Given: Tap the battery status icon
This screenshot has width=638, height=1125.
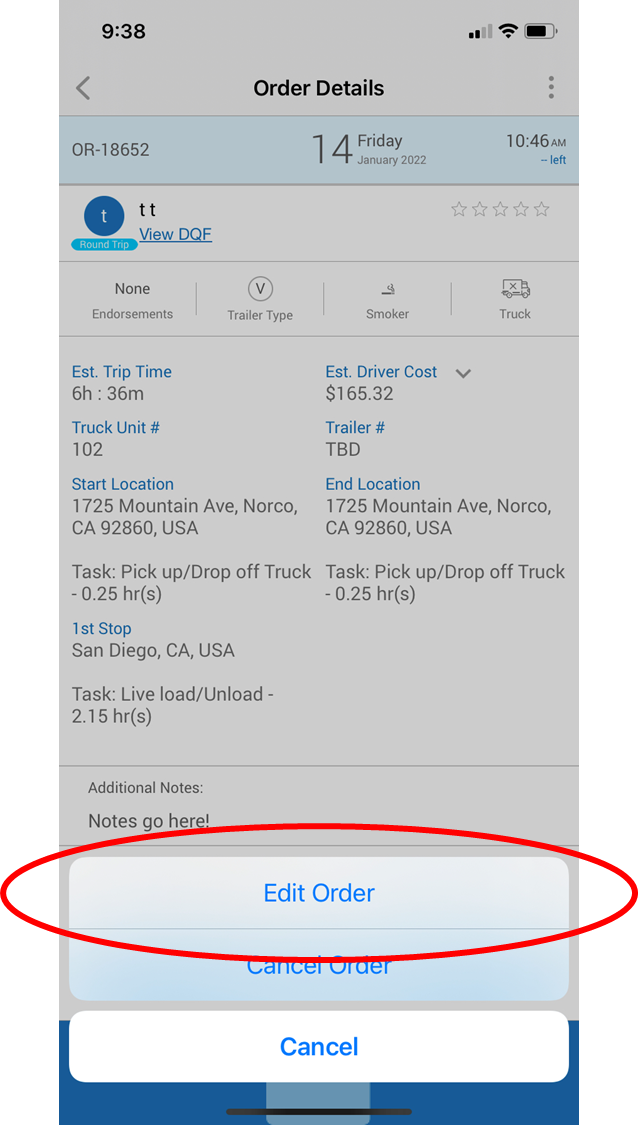Looking at the screenshot, I should click(541, 31).
